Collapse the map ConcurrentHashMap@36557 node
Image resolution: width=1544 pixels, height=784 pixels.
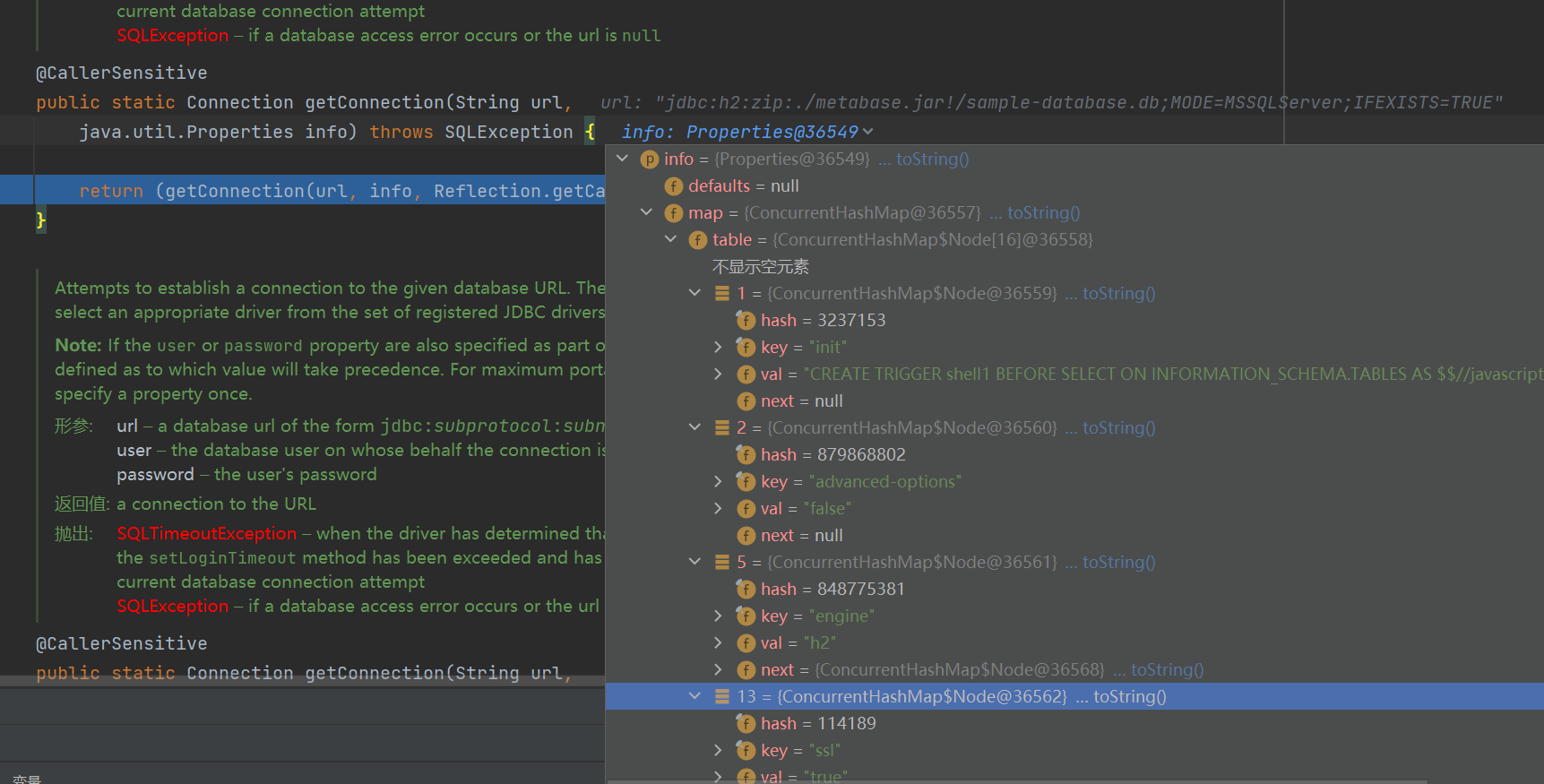pyautogui.click(x=646, y=212)
